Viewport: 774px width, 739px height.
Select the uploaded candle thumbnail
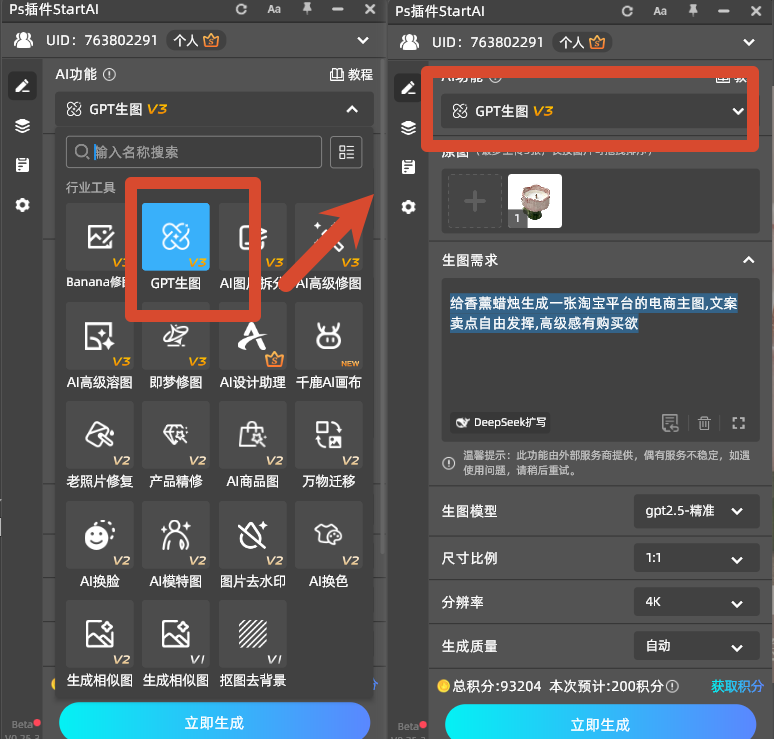pyautogui.click(x=535, y=201)
